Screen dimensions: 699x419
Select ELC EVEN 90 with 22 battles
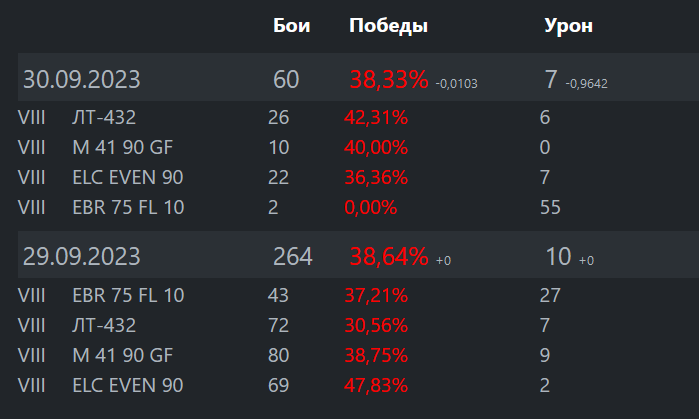[x=358, y=177]
